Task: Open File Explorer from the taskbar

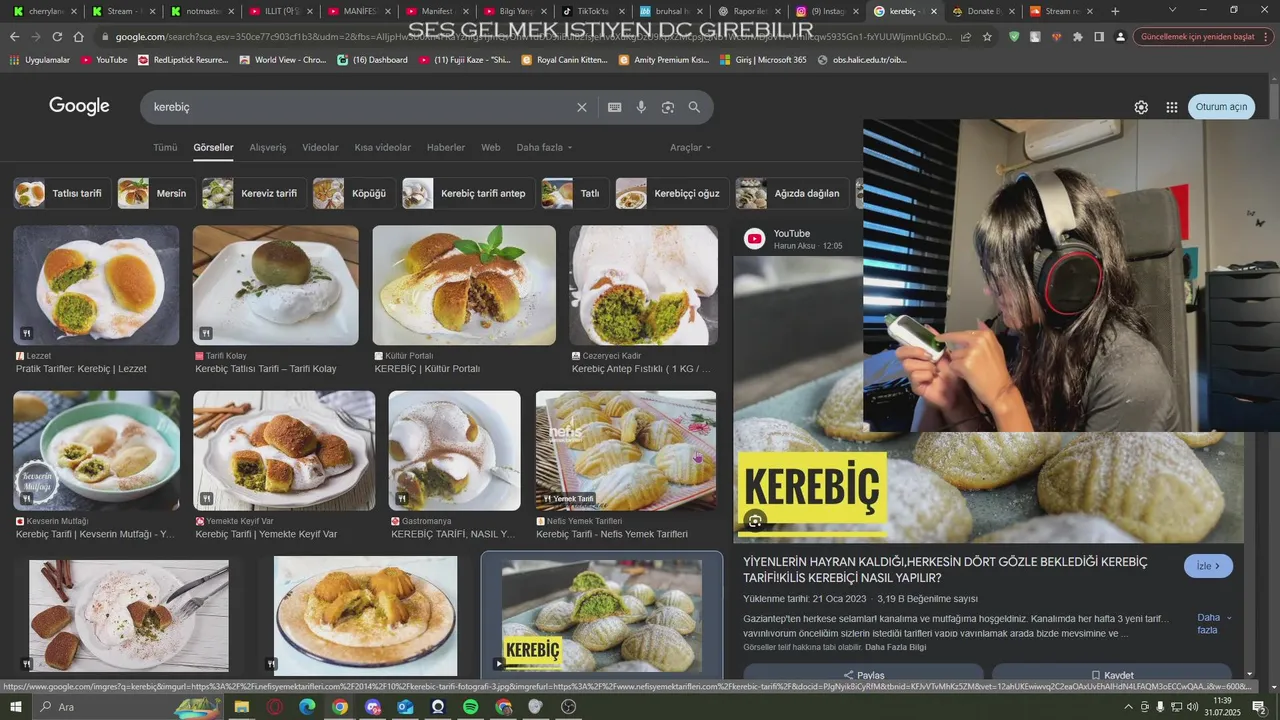Action: [241, 707]
